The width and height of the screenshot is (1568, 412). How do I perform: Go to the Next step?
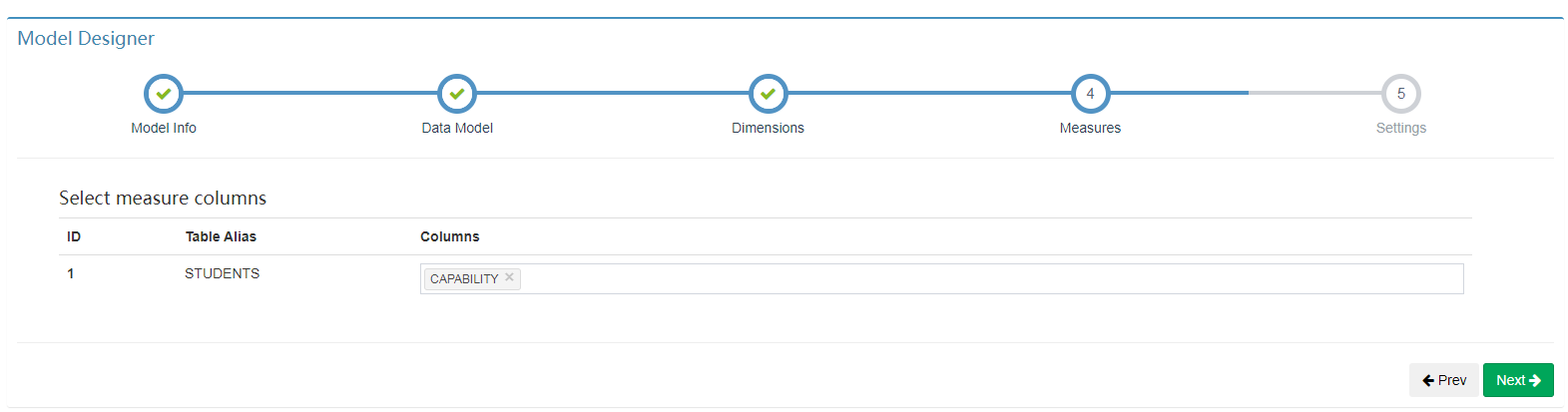tap(1518, 380)
